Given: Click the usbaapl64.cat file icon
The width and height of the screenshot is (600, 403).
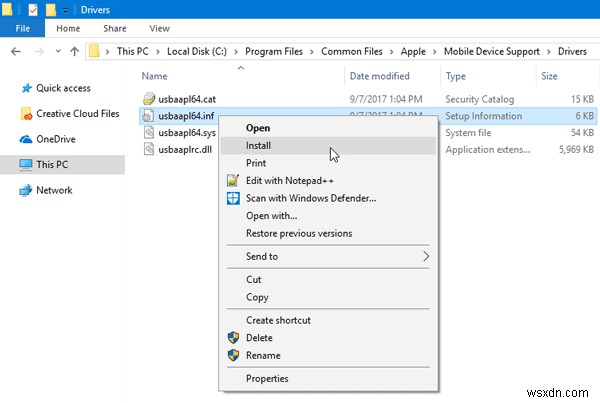Looking at the screenshot, I should (149, 99).
